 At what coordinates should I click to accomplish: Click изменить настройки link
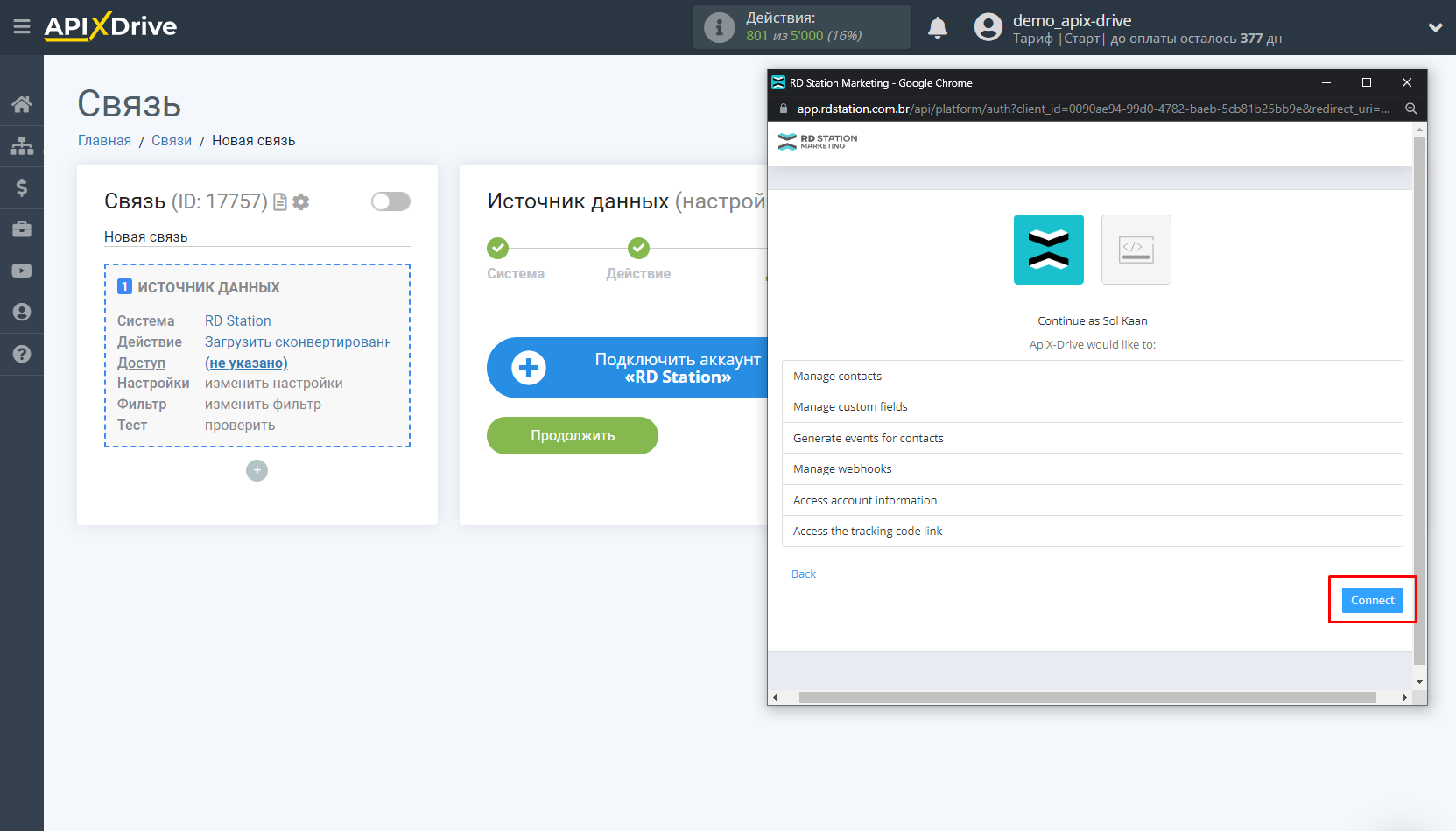pyautogui.click(x=274, y=384)
